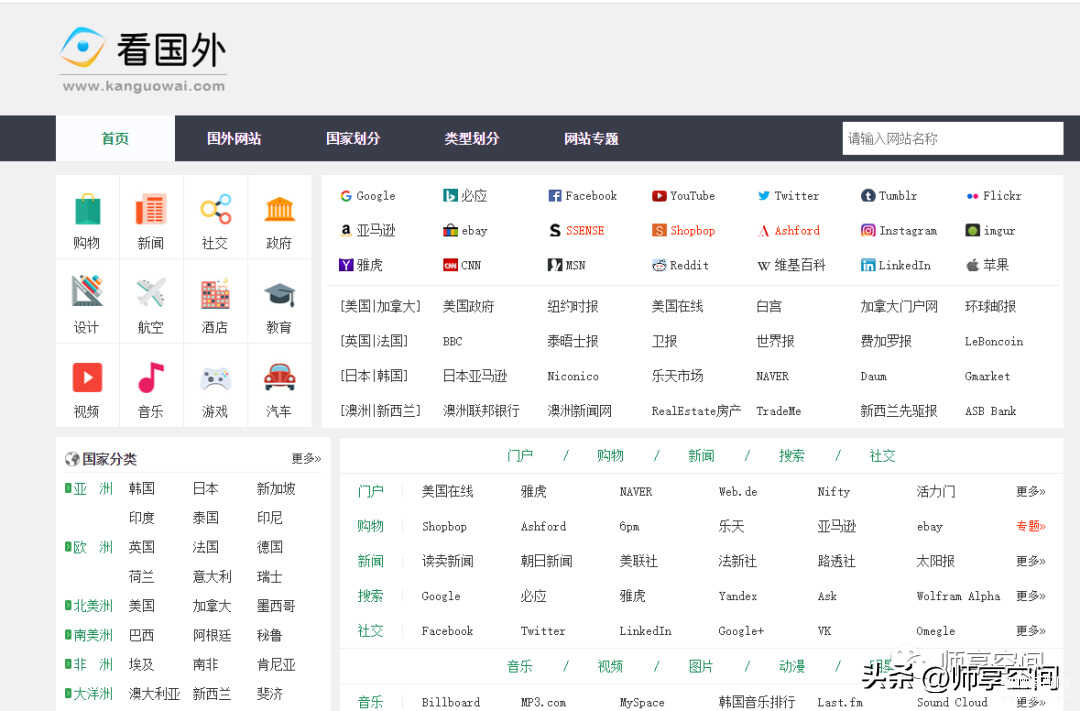Click the YouTube logo icon

pyautogui.click(x=659, y=196)
